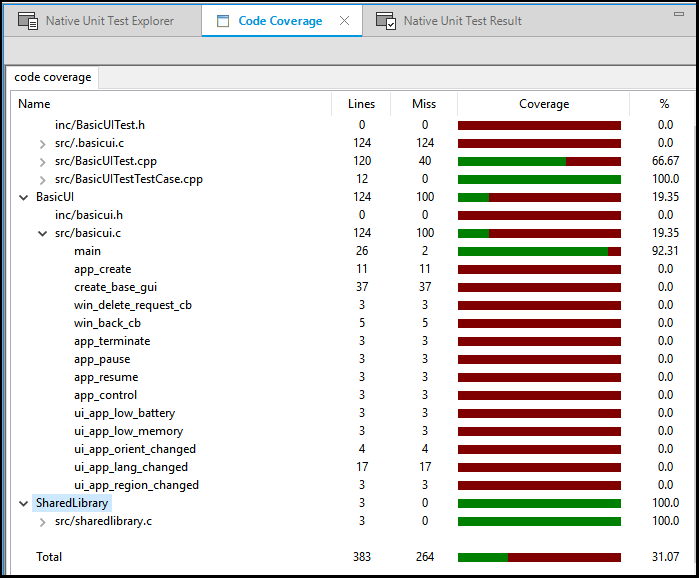Click the Code Coverage tab icon
Viewport: 699px width, 578px height.
(222, 21)
